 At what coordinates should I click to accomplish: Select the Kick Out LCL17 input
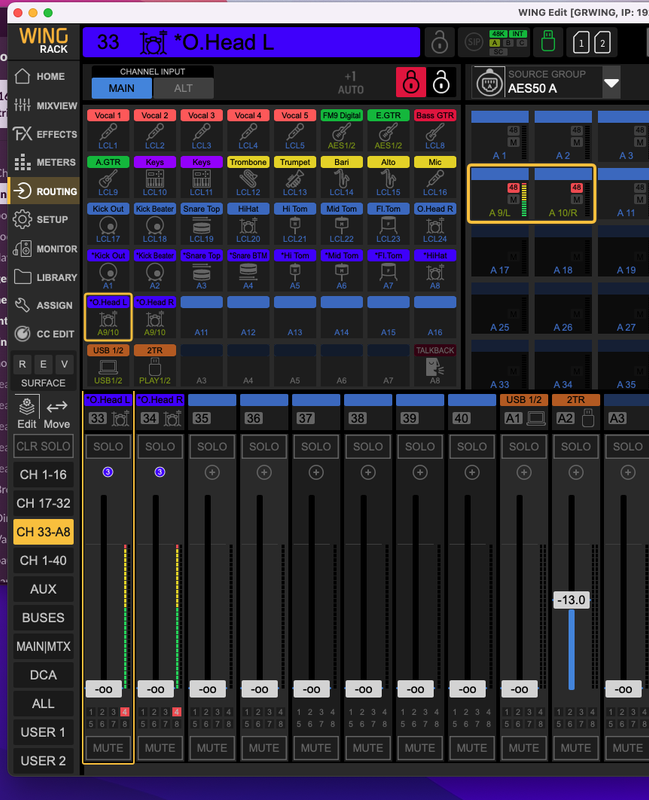point(108,223)
